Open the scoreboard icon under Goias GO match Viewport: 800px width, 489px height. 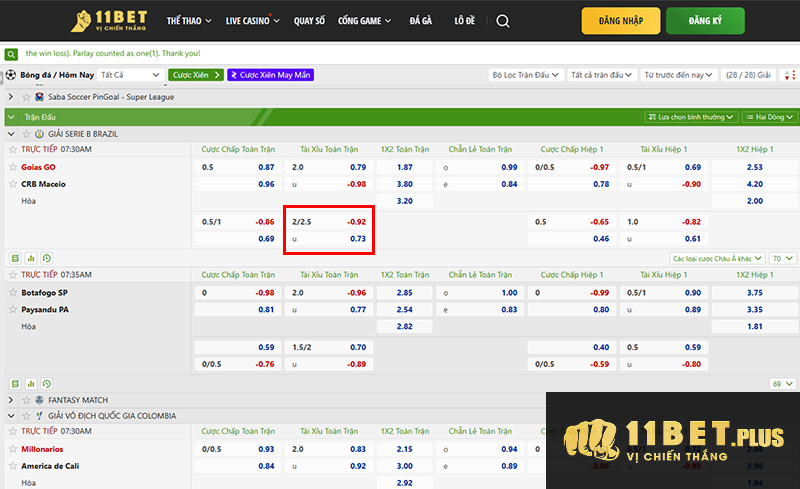pyautogui.click(x=15, y=258)
